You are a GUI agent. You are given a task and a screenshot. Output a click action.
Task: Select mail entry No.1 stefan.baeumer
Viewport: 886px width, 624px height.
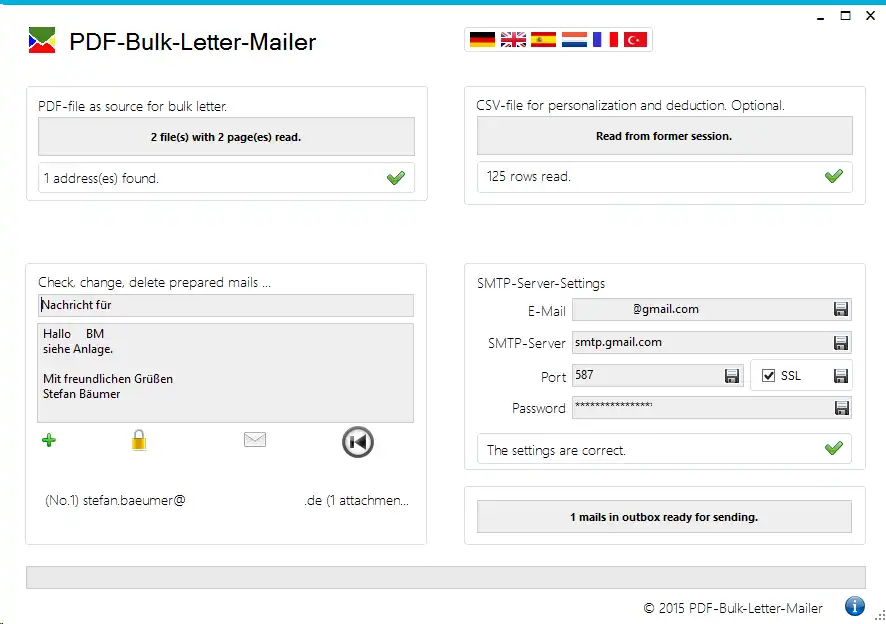[227, 500]
